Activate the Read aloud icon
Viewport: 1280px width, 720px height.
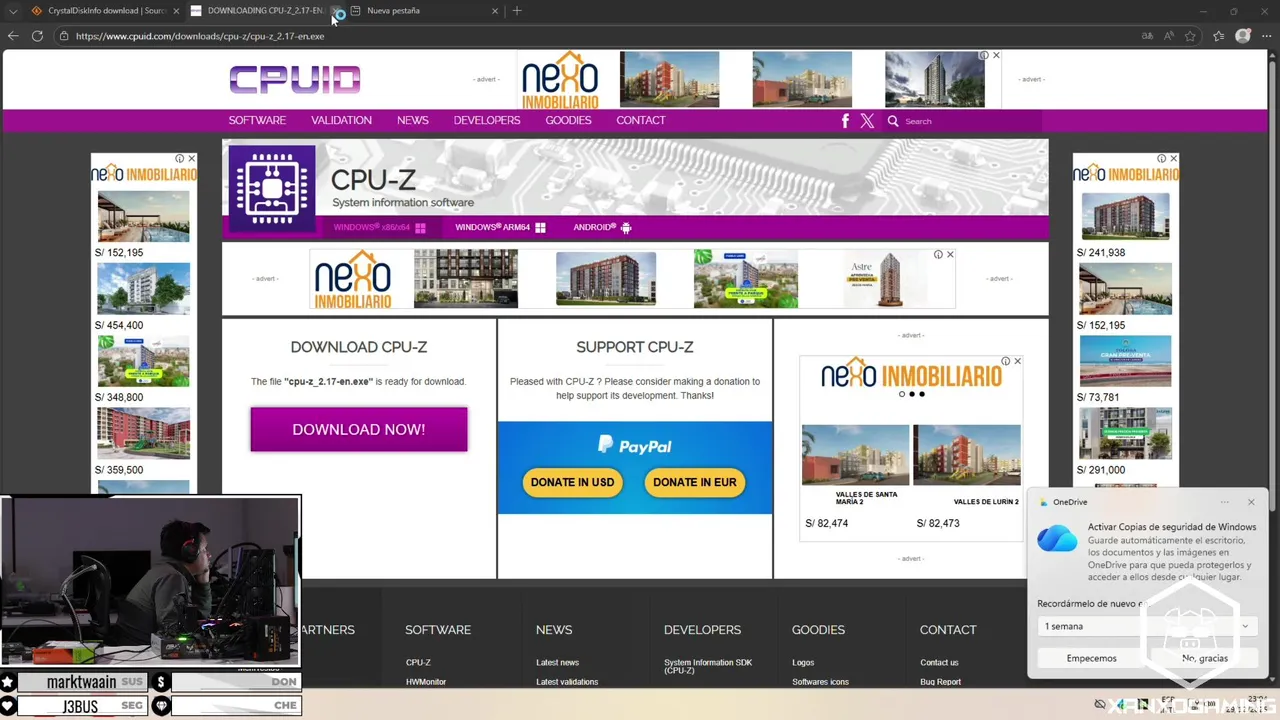[1169, 36]
